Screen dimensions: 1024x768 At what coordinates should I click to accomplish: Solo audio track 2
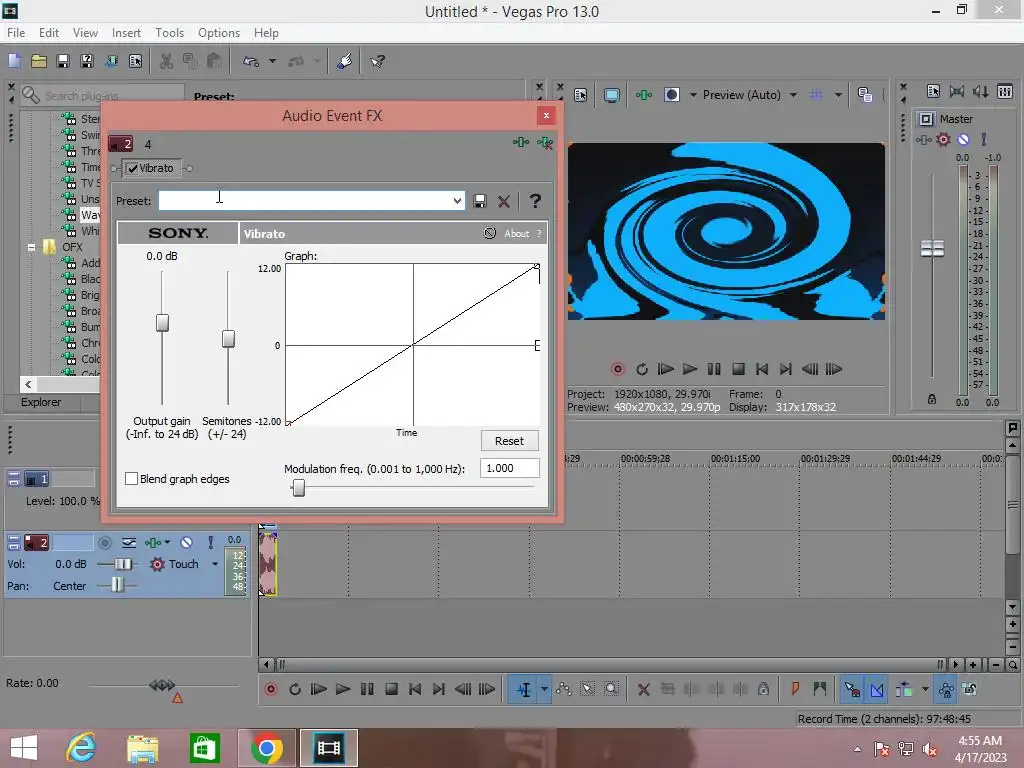tap(210, 543)
